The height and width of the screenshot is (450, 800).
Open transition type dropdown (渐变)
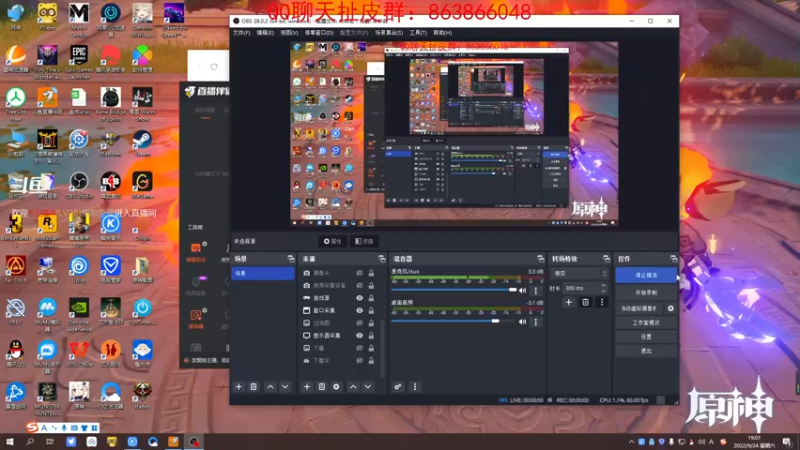(579, 273)
